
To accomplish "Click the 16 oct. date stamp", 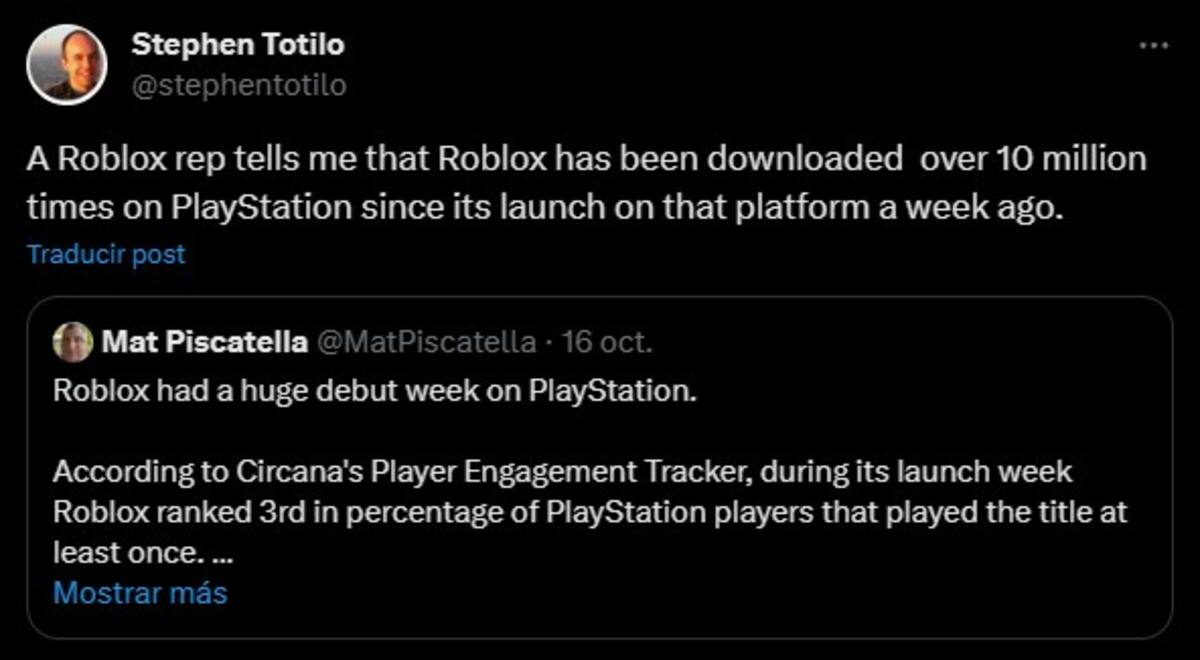I will coord(608,343).
